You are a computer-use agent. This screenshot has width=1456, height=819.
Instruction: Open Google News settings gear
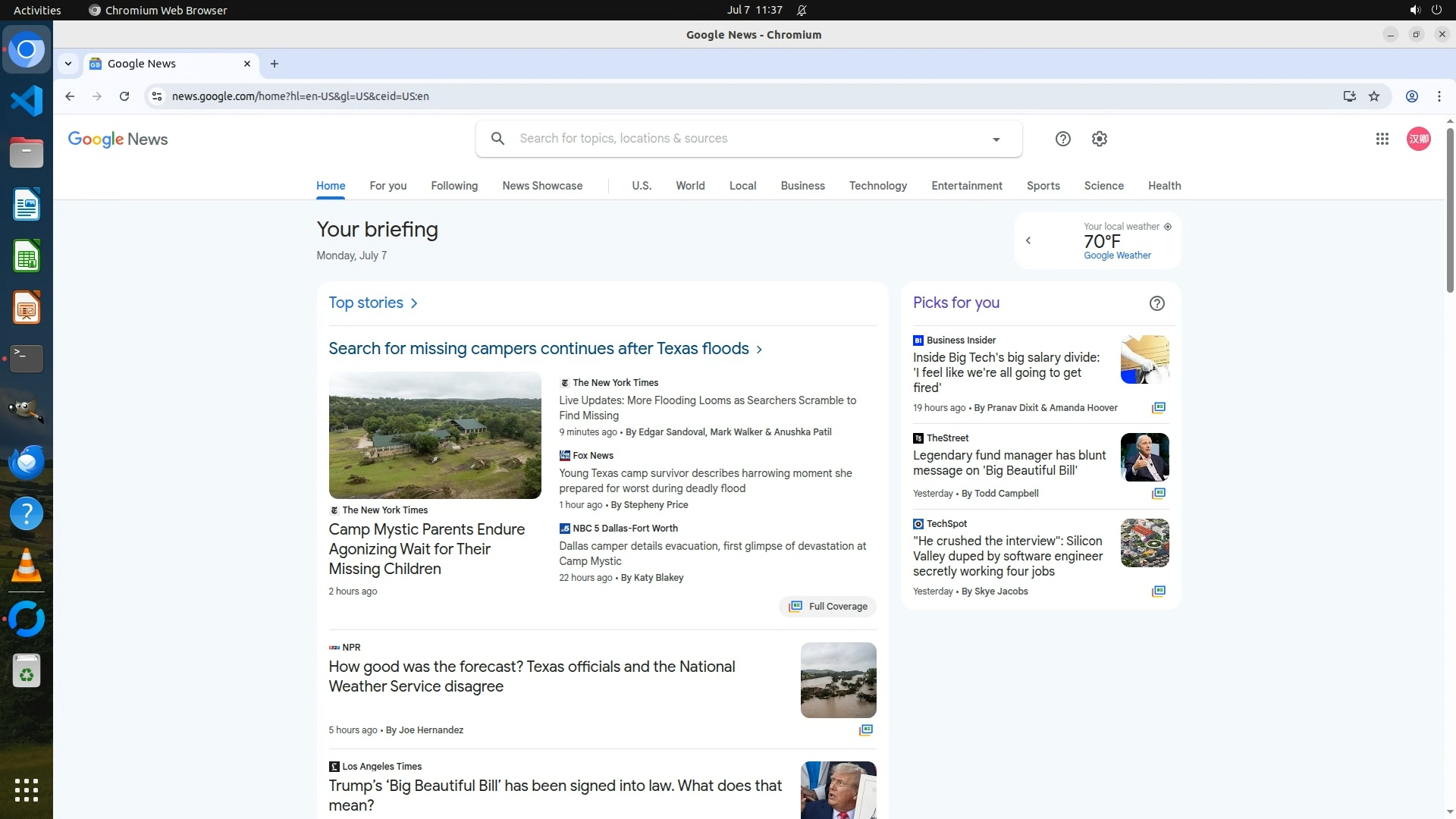(x=1100, y=139)
